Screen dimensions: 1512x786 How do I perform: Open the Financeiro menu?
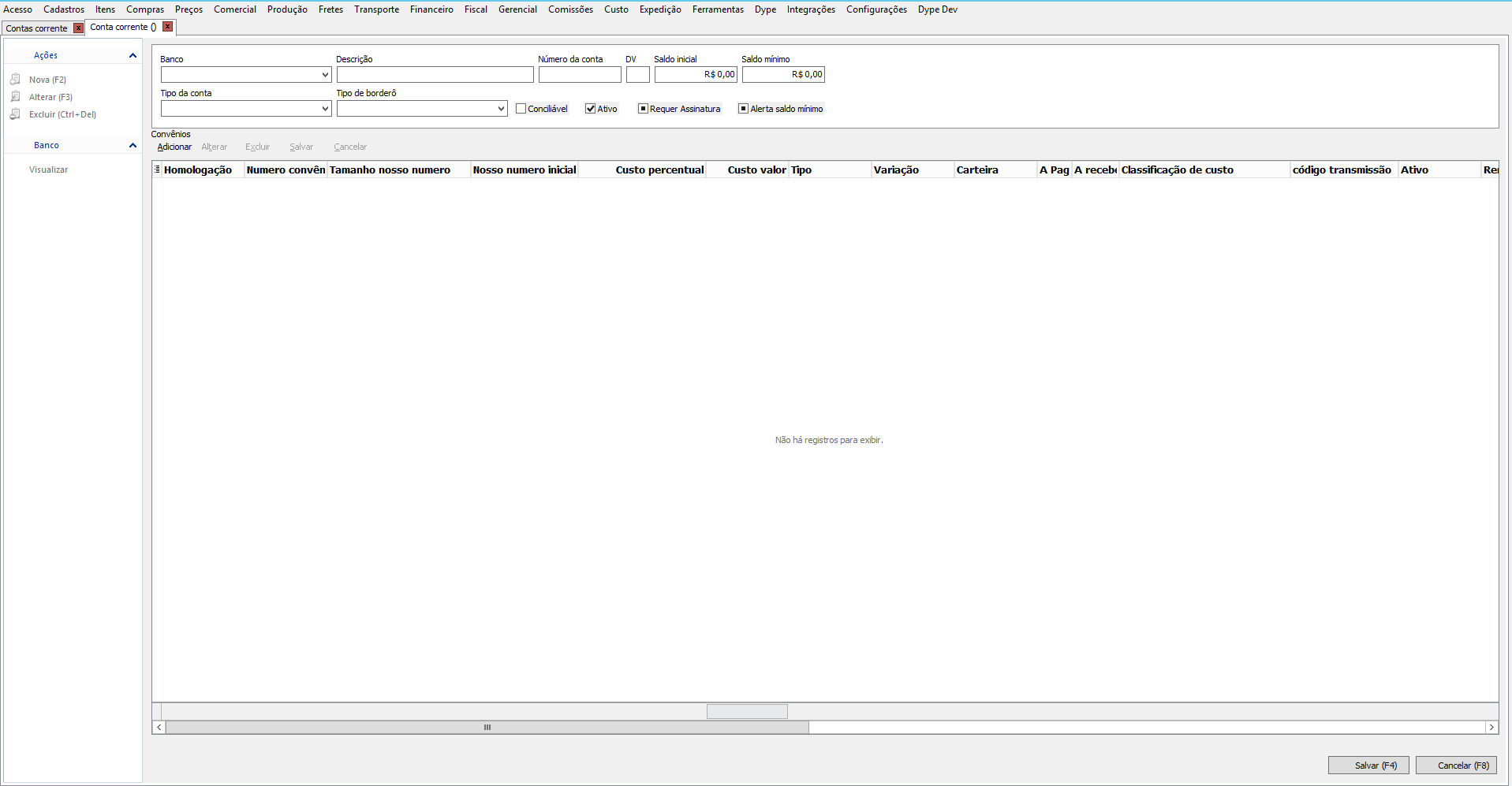click(431, 9)
